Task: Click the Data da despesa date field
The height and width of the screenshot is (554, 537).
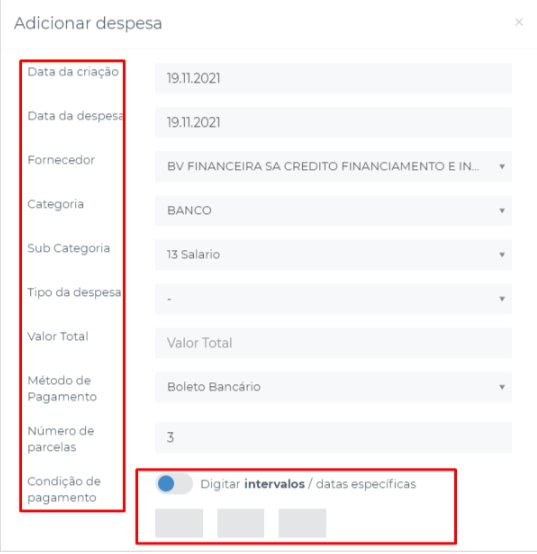Action: (333, 123)
